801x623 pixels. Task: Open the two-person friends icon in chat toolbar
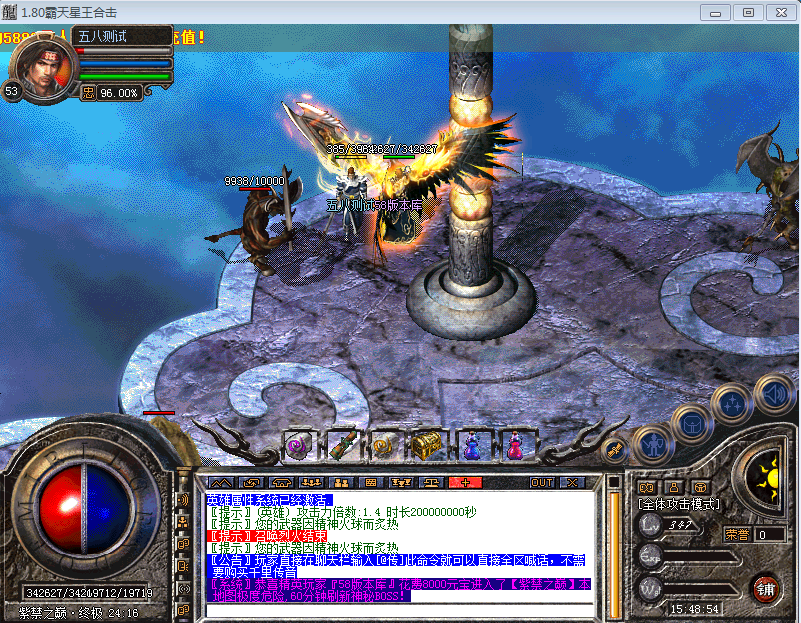341,483
